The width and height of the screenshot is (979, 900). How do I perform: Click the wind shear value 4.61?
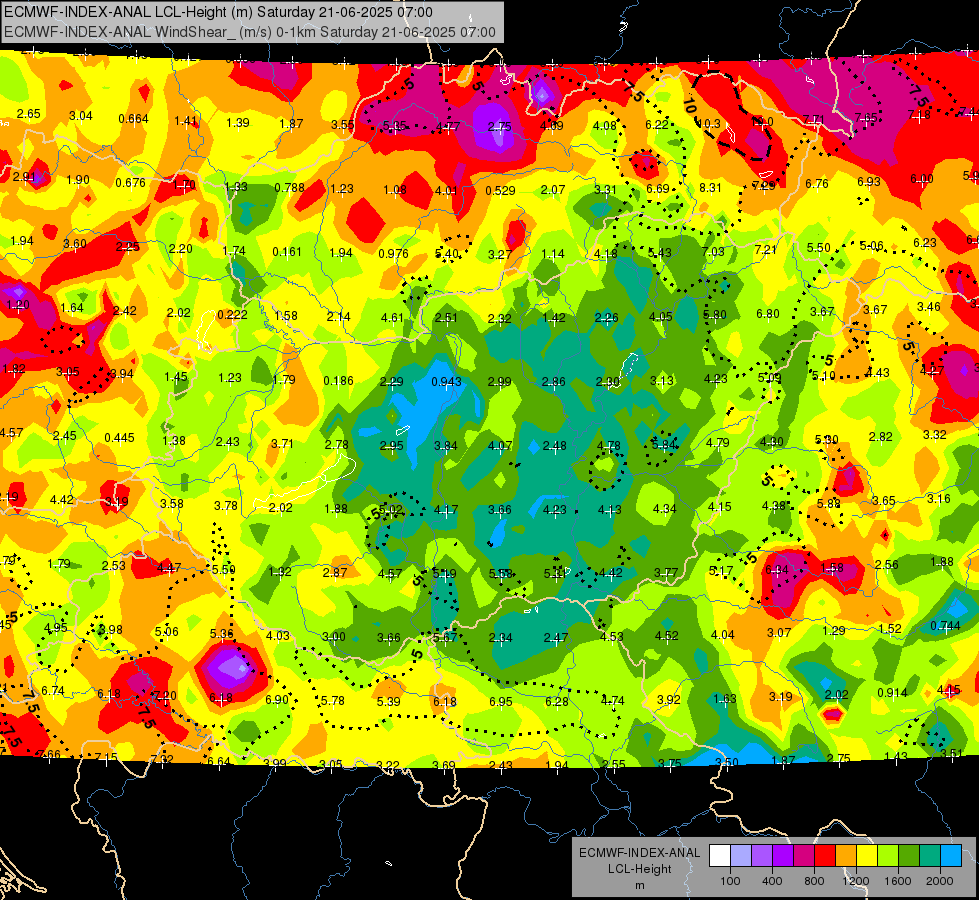392,317
